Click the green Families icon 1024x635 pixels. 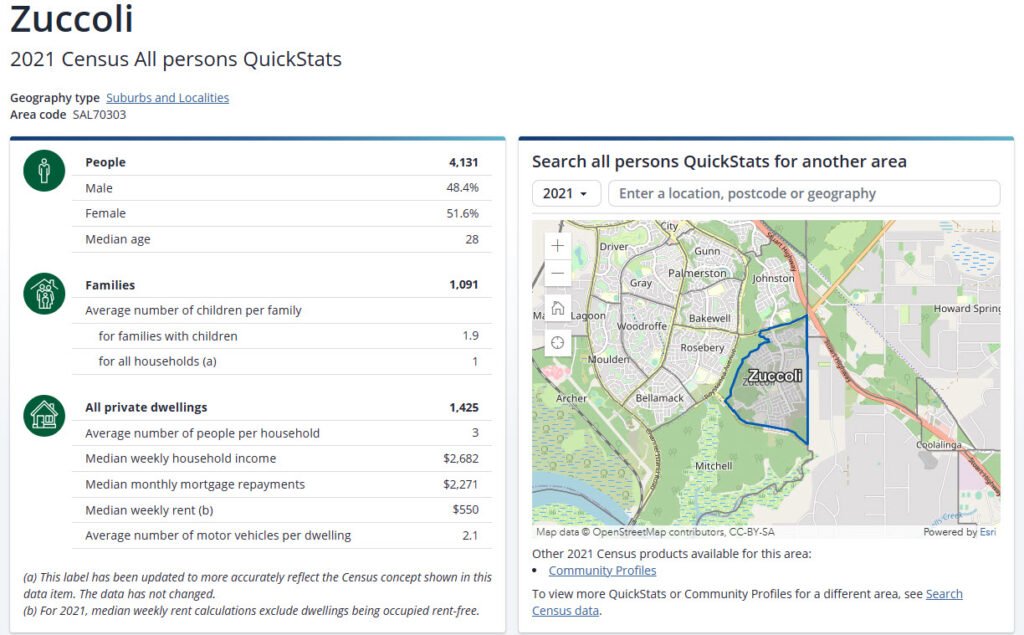click(x=44, y=294)
